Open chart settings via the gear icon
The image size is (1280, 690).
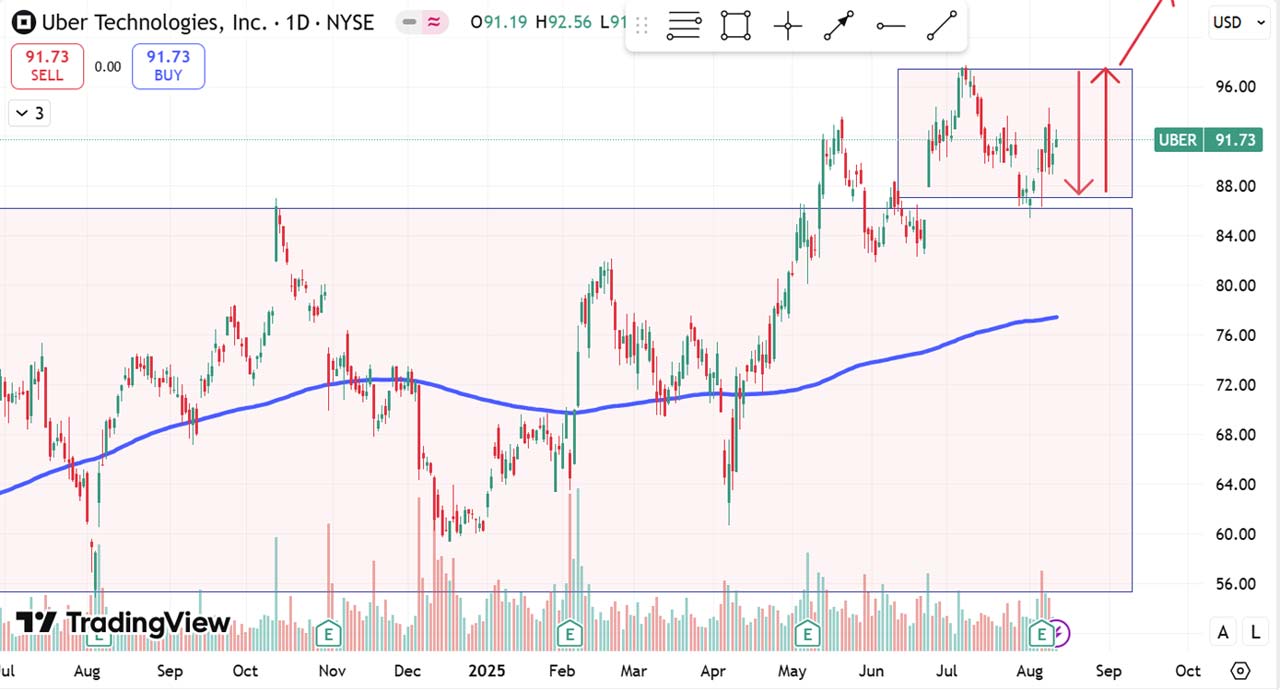[x=1241, y=670]
